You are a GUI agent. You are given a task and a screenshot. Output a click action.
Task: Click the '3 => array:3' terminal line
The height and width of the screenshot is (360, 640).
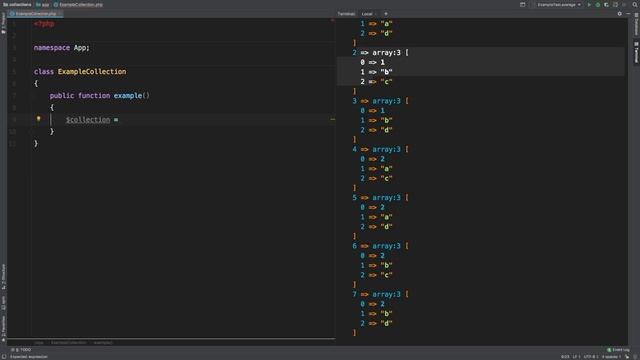[x=380, y=101]
